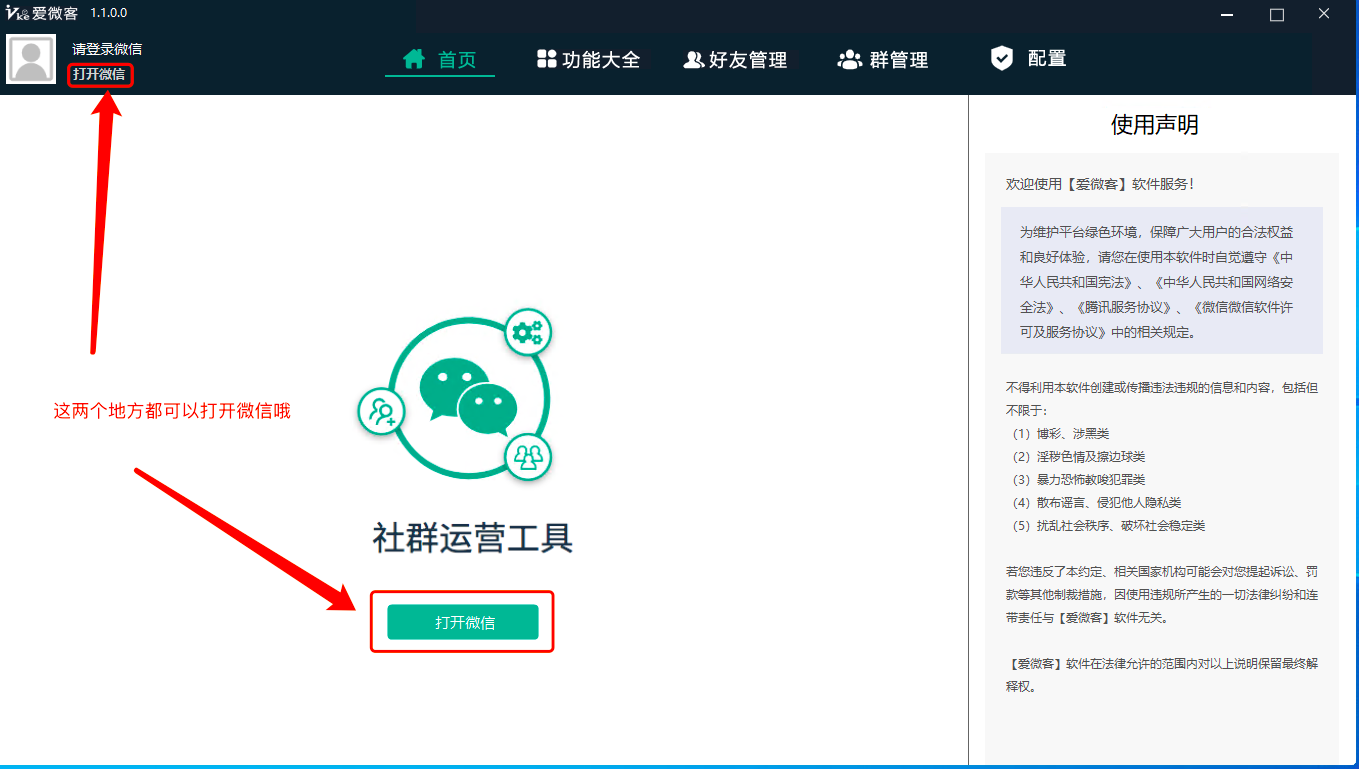Switch to the 首页 tab
Screen dimensions: 1359x769
[x=440, y=60]
